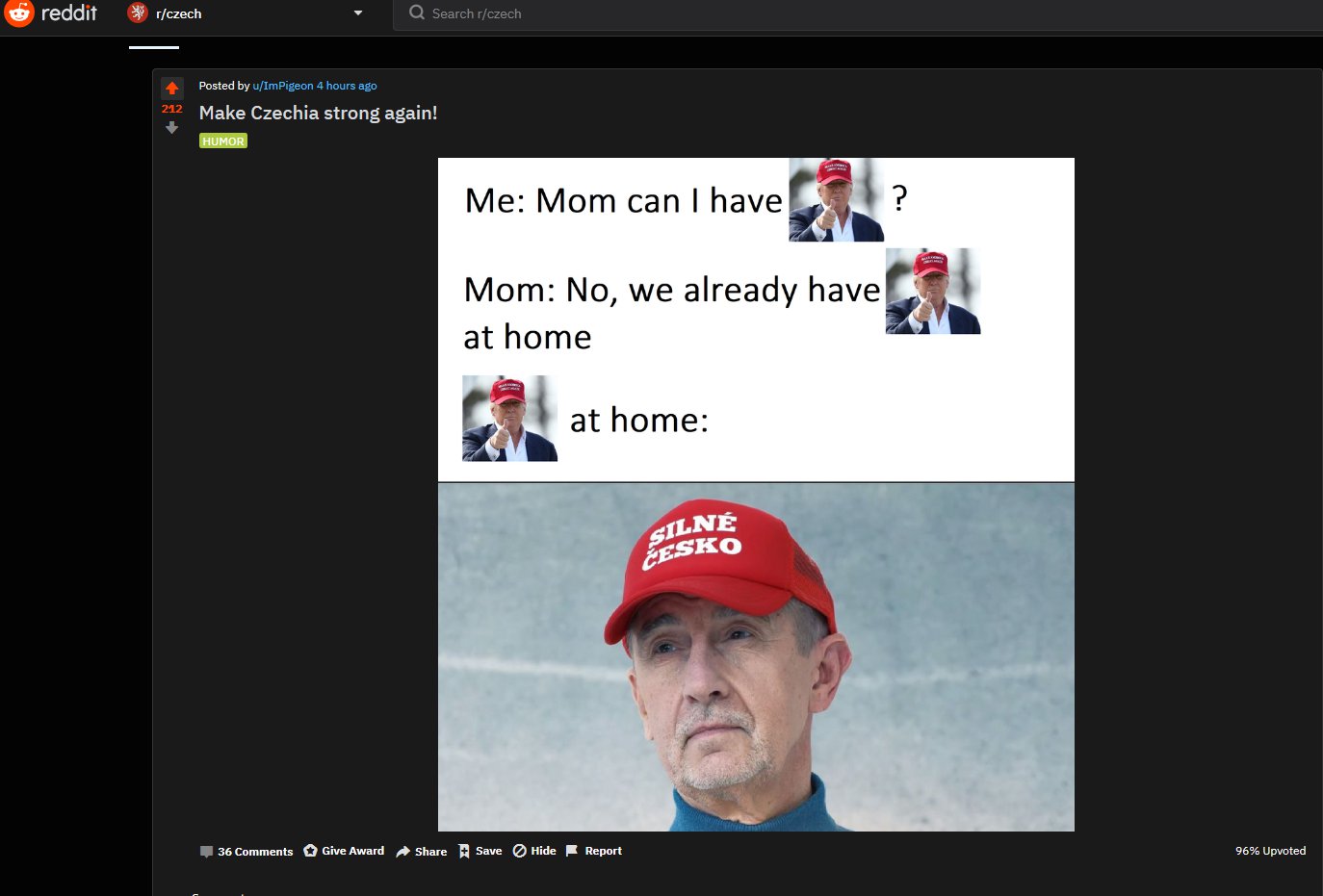Click the comments speech bubble icon
This screenshot has width=1323, height=896.
(206, 852)
